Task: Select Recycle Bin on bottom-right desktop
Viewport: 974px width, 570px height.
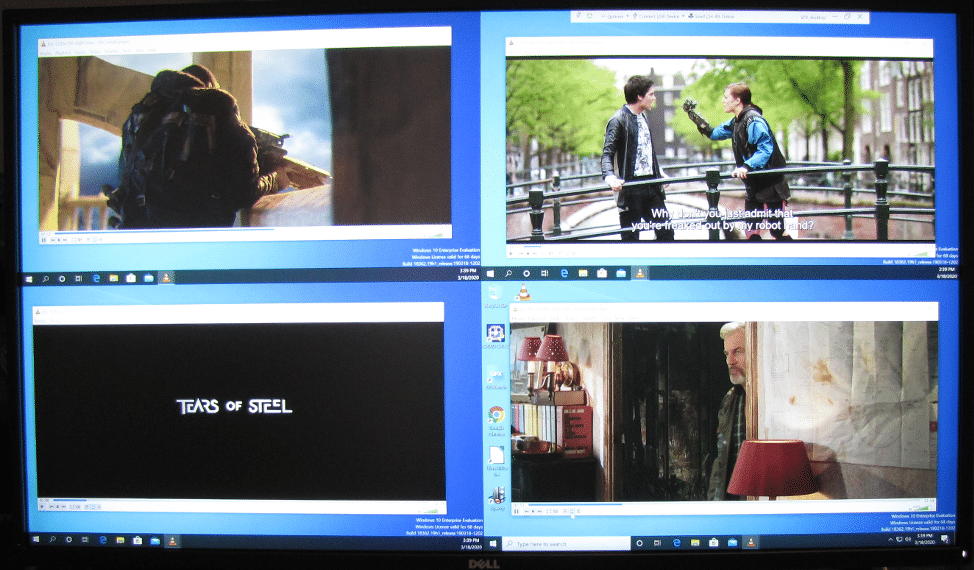Action: 495,295
